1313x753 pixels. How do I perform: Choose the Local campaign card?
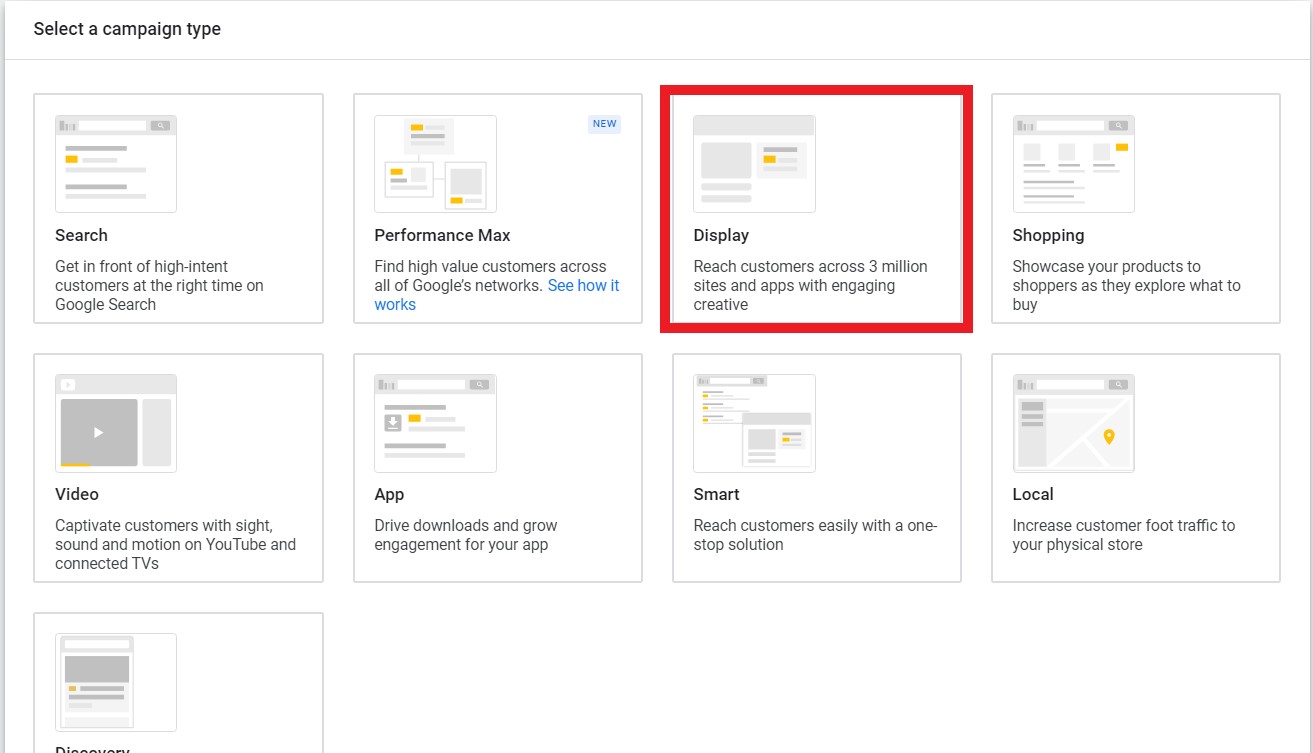pos(1135,467)
